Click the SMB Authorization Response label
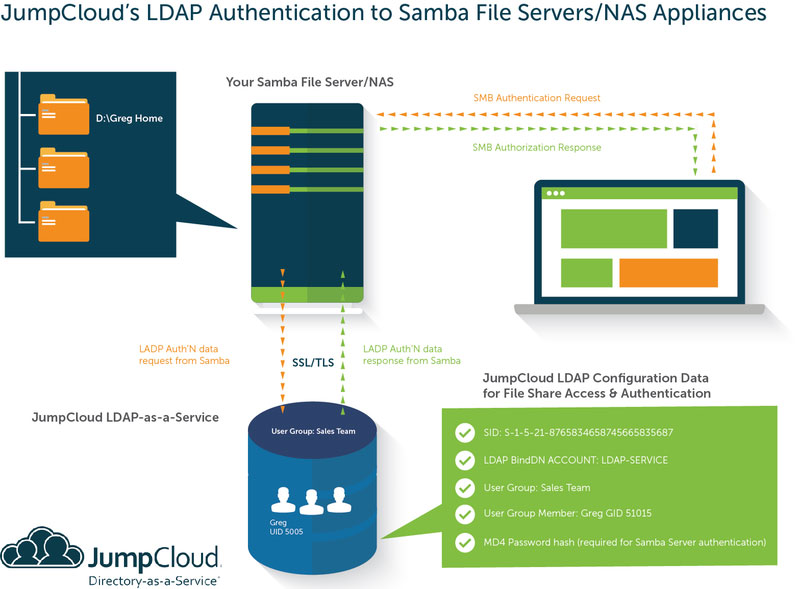The height and width of the screenshot is (589, 800). pyautogui.click(x=536, y=147)
